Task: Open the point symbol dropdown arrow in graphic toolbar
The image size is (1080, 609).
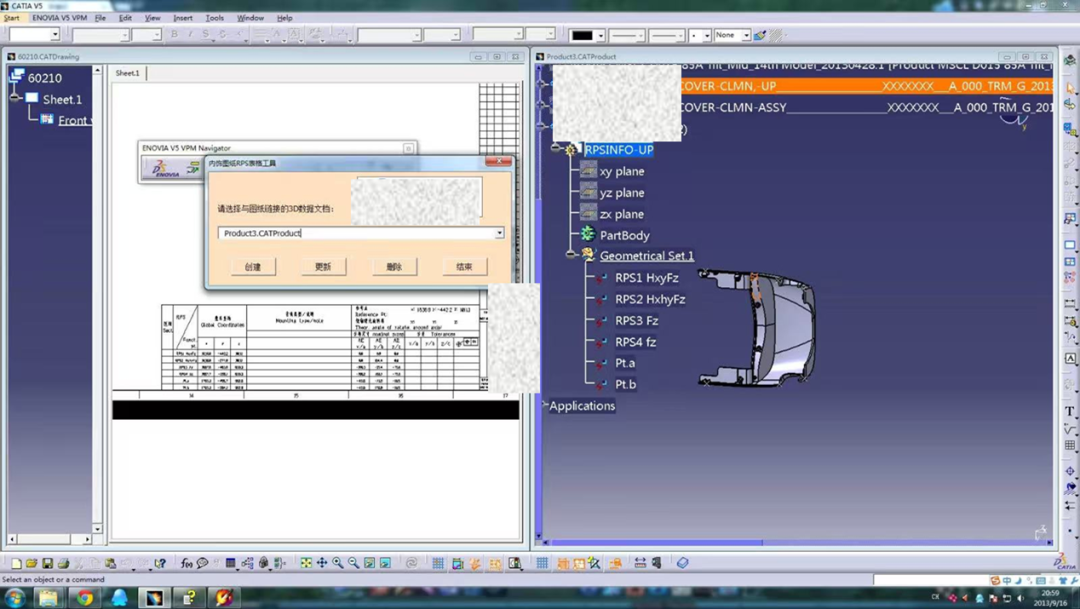Action: 707,35
